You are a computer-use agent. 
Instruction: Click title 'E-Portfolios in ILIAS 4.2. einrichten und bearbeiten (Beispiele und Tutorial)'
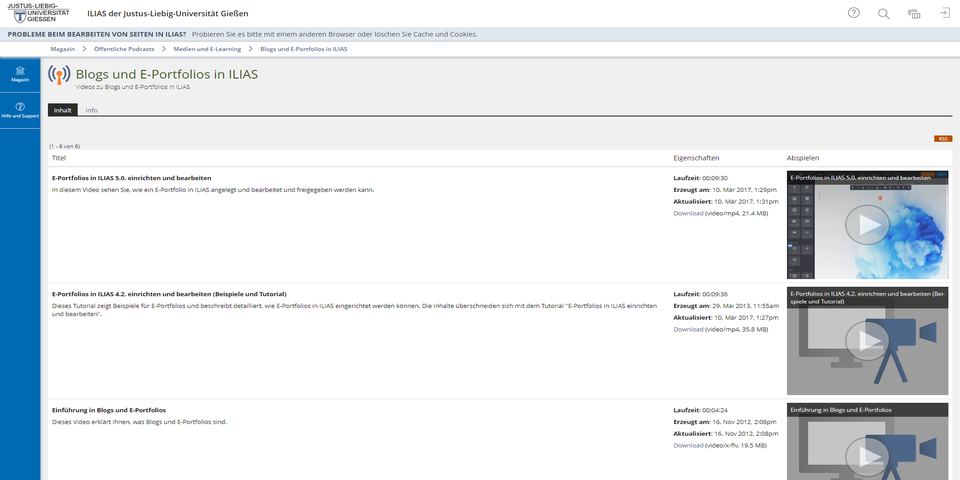coord(169,294)
